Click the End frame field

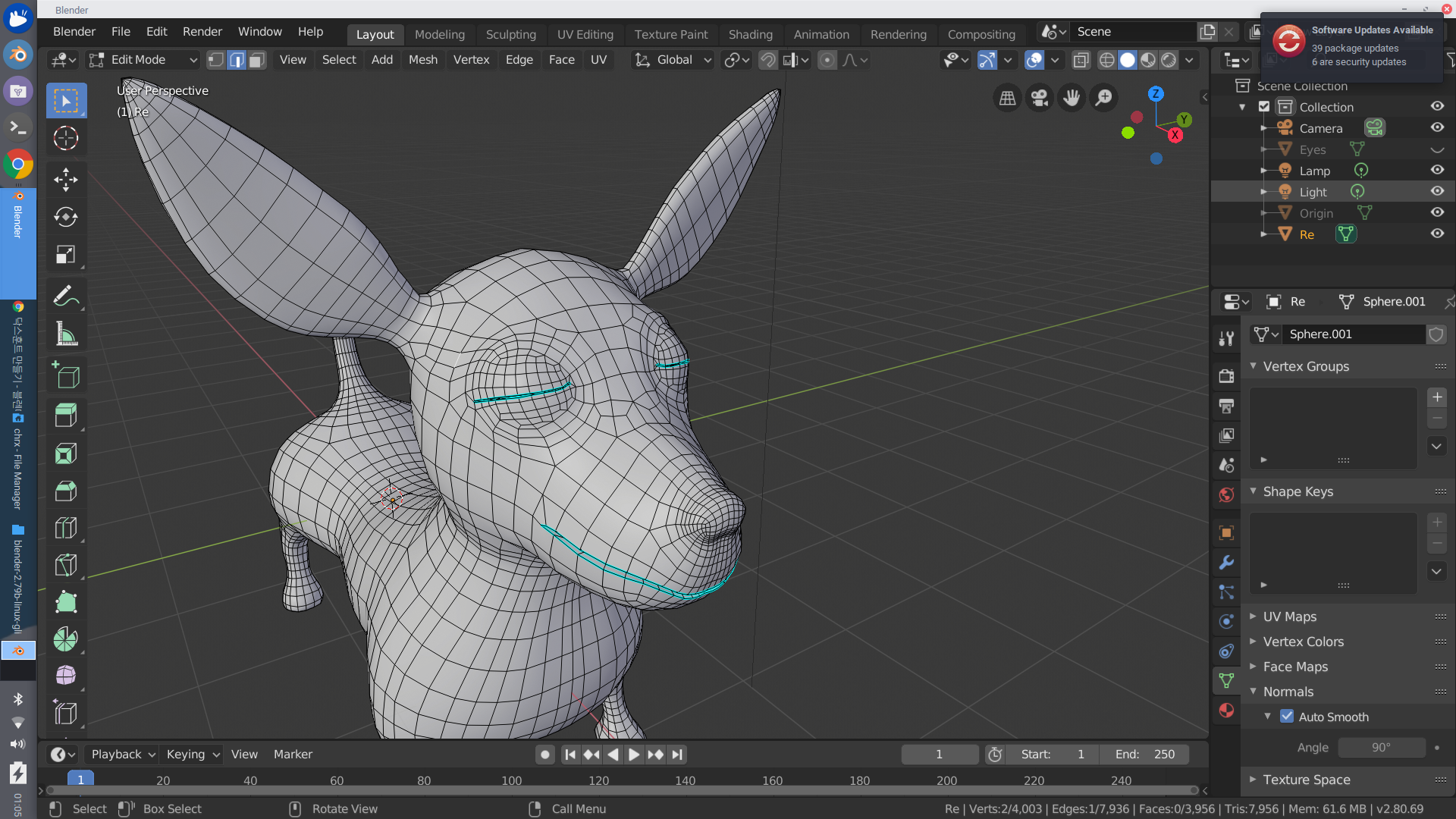1145,755
